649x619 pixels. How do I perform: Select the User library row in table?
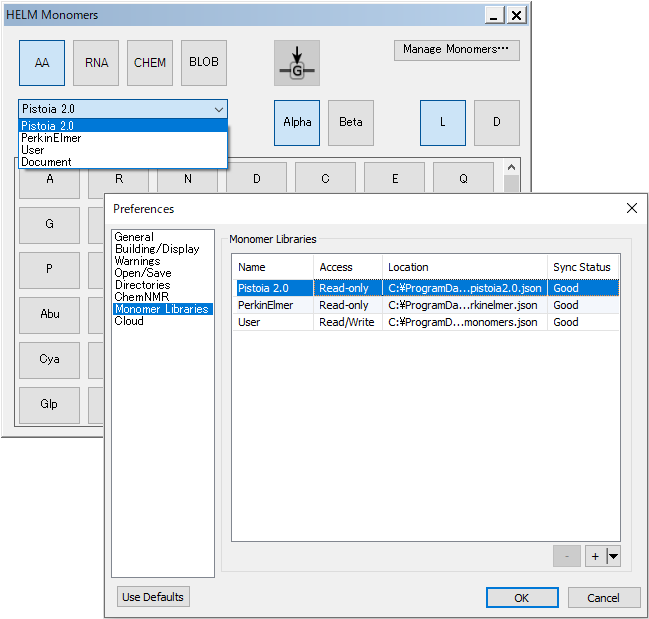252,322
